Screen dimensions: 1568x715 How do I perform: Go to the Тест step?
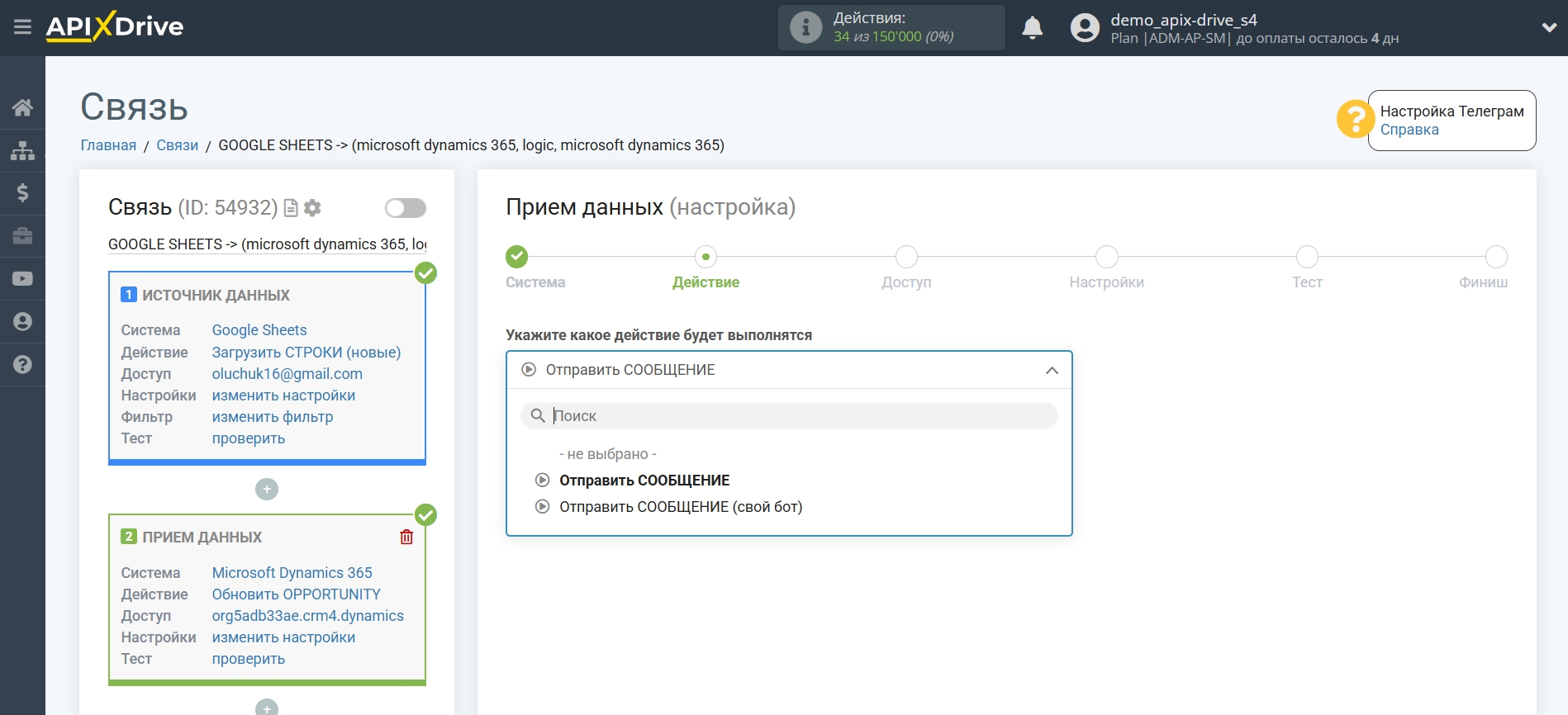tap(1307, 257)
